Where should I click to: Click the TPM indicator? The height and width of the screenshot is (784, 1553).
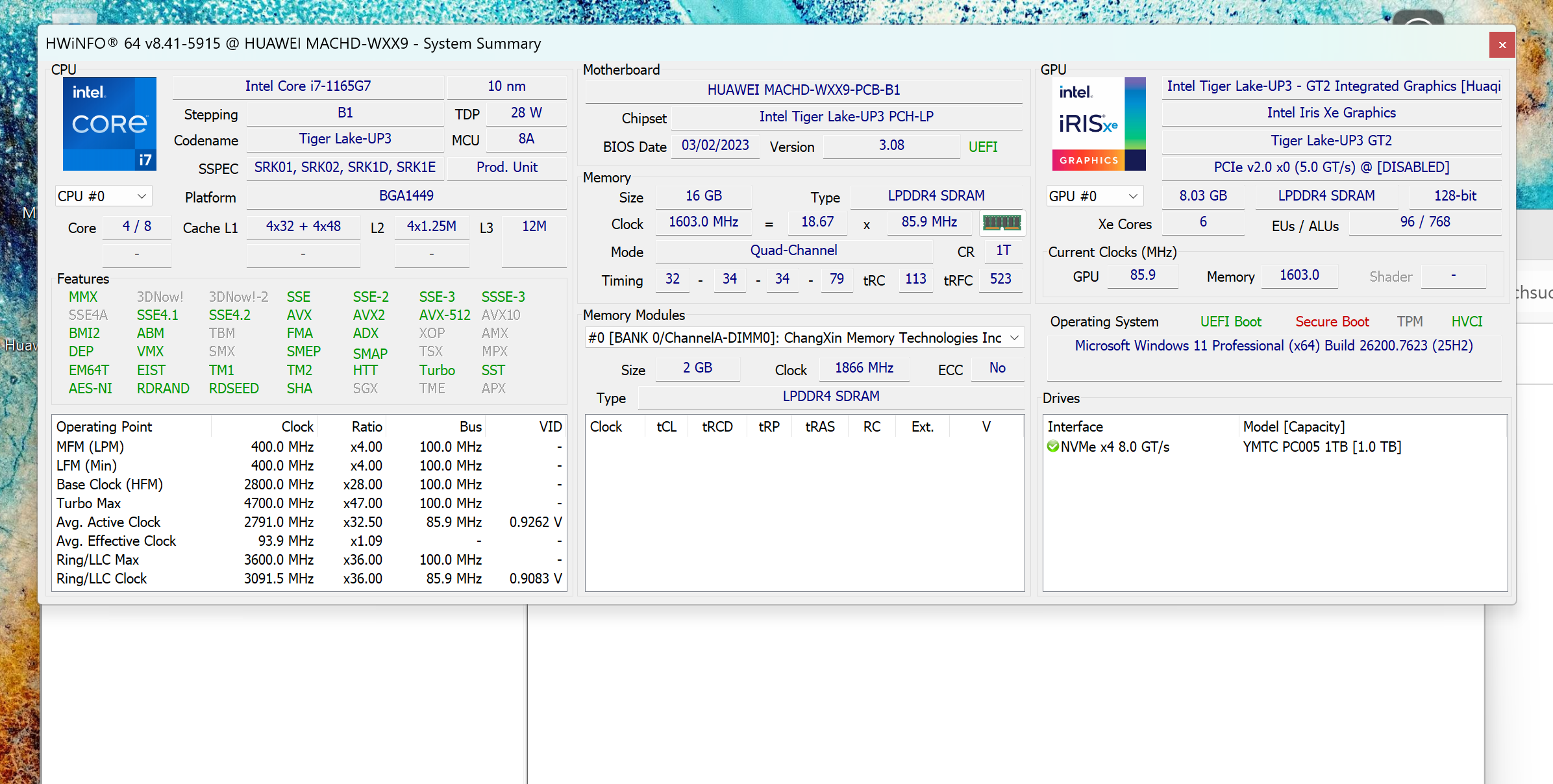[1410, 322]
